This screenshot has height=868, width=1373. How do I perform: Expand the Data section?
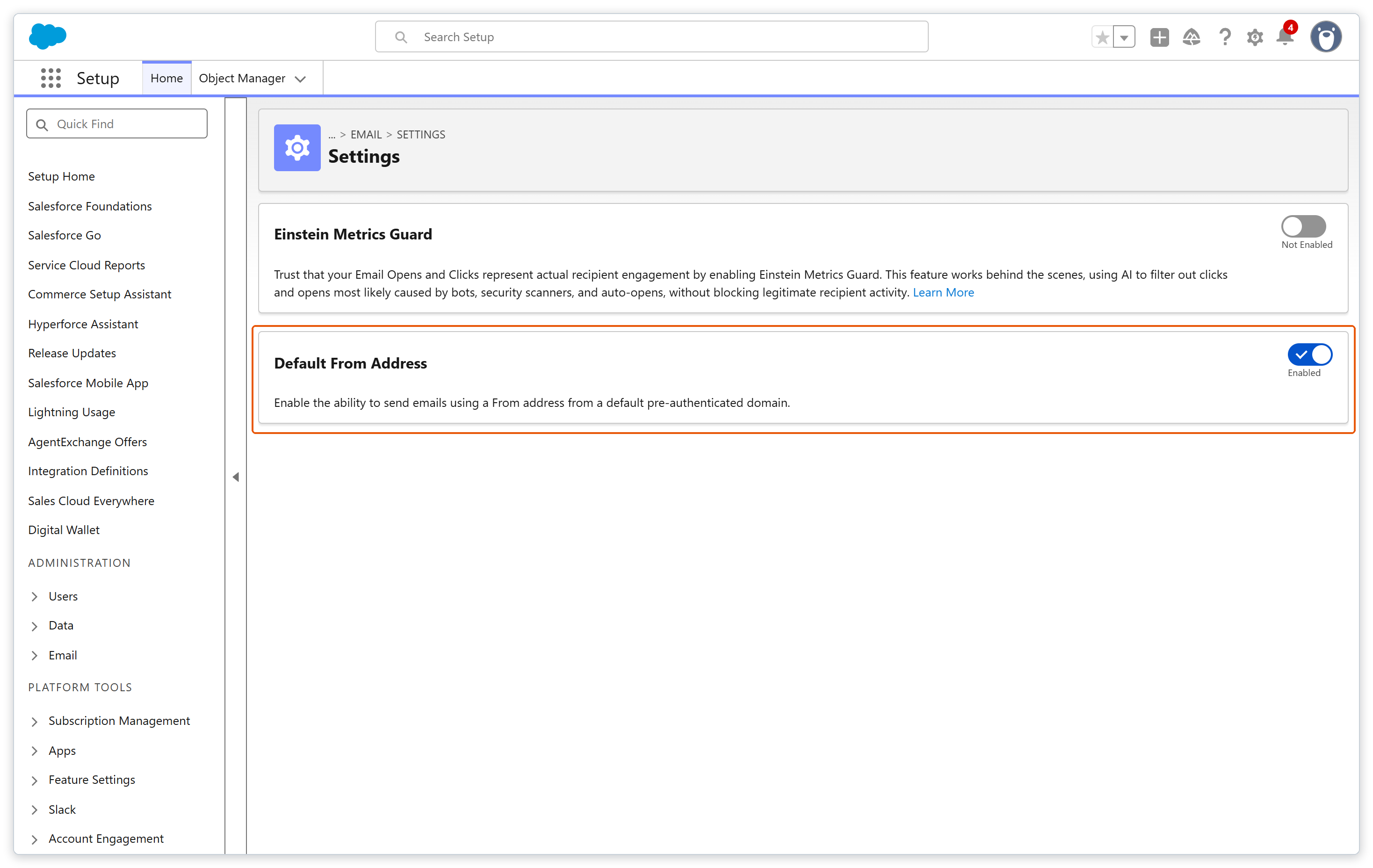point(34,626)
